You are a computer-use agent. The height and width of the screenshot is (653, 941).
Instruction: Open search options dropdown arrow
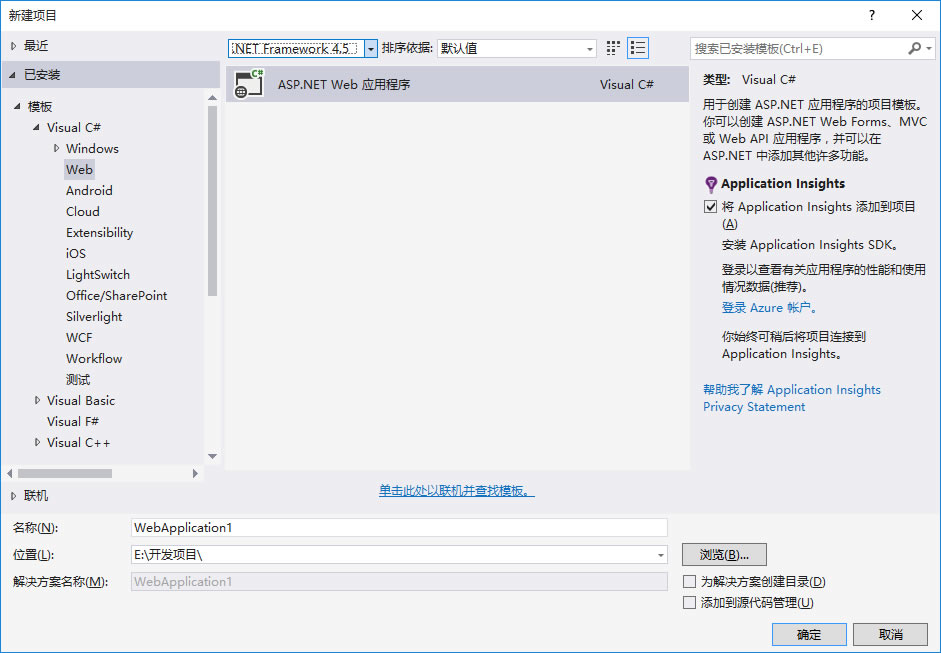point(929,49)
